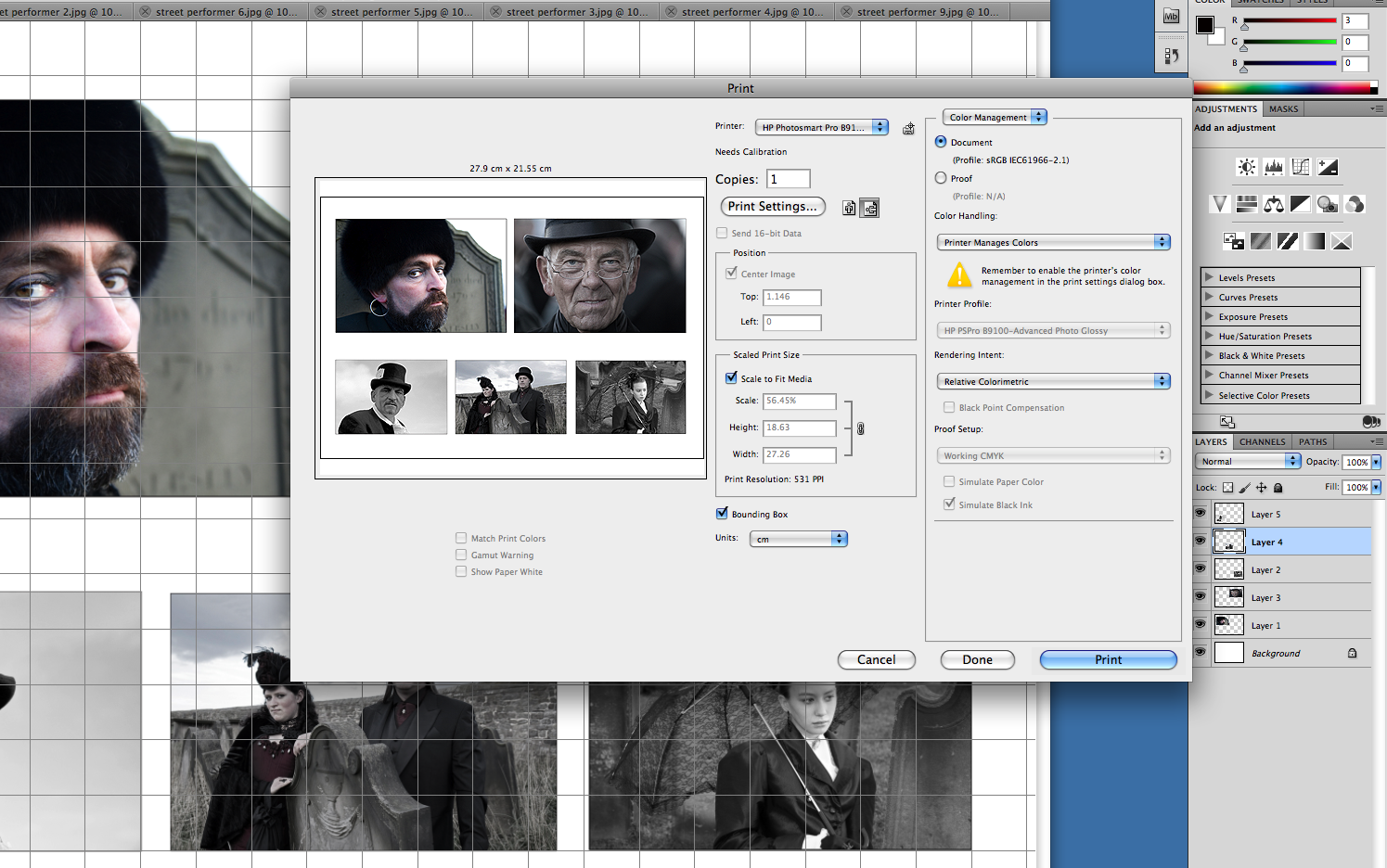The image size is (1387, 868).
Task: Add a Posterize adjustment
Action: tap(1261, 241)
